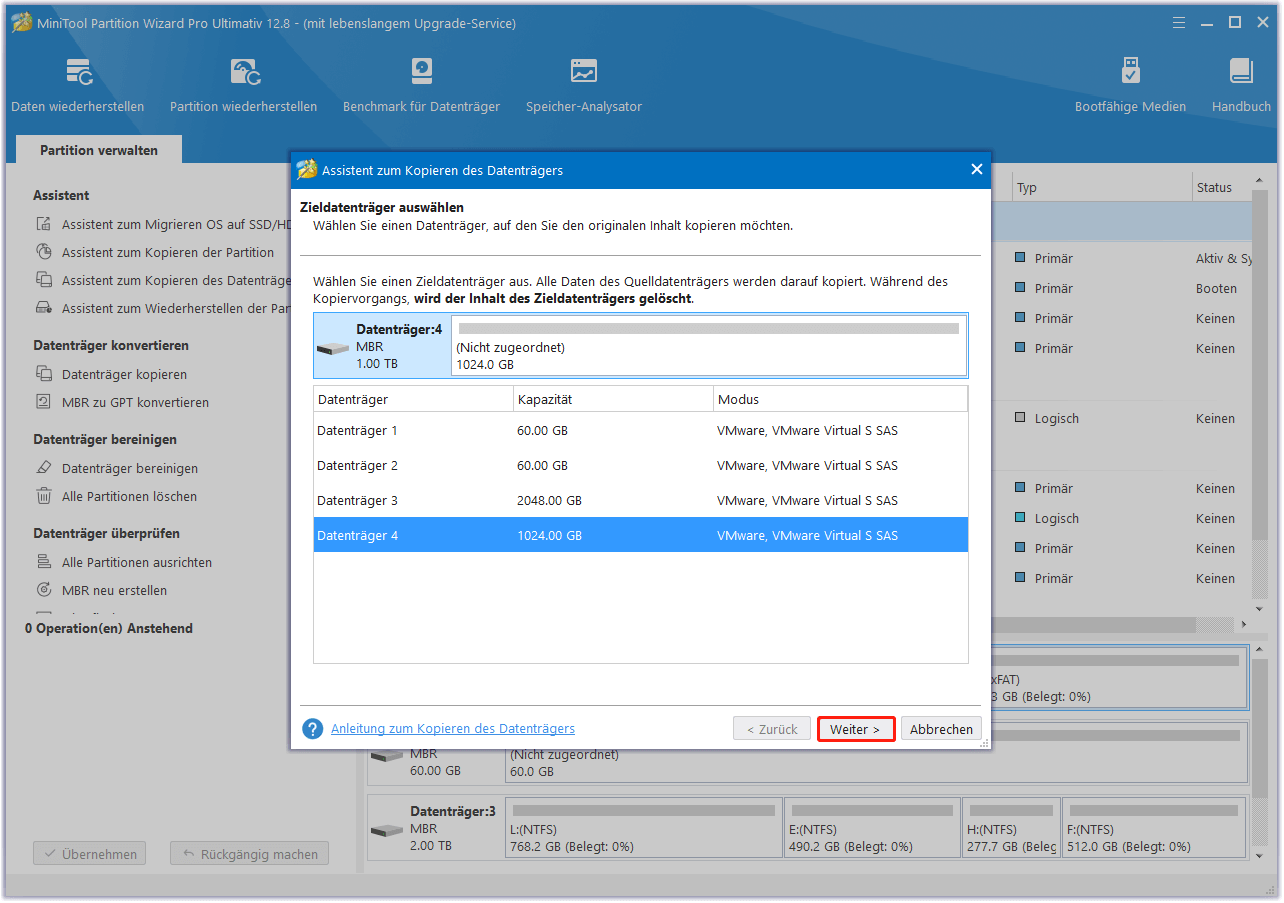Open Anleitung zum Kopieren des Datenträgers link
The image size is (1284, 903).
point(453,729)
